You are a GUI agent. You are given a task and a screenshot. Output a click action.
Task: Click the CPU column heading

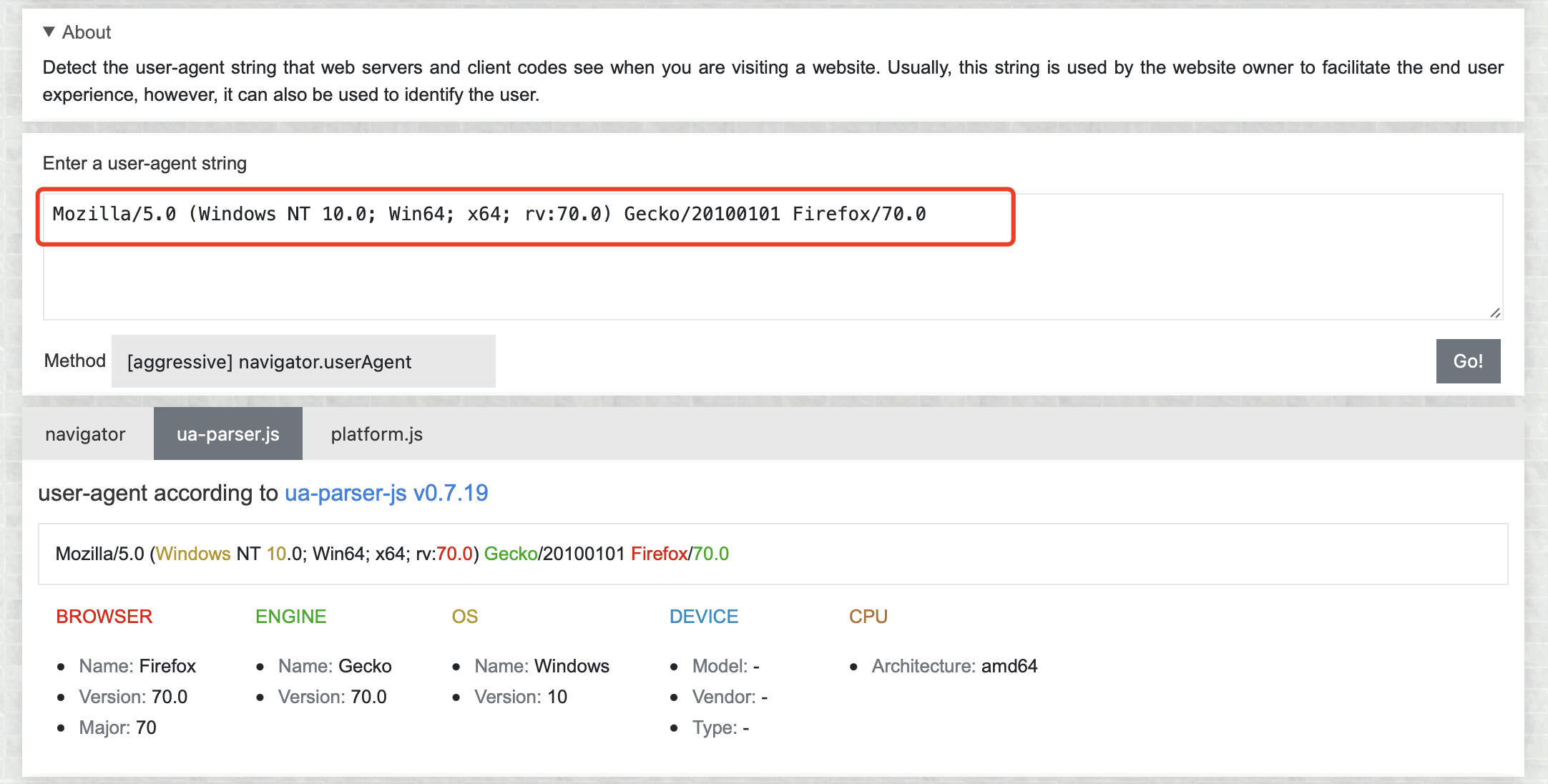[x=868, y=617]
